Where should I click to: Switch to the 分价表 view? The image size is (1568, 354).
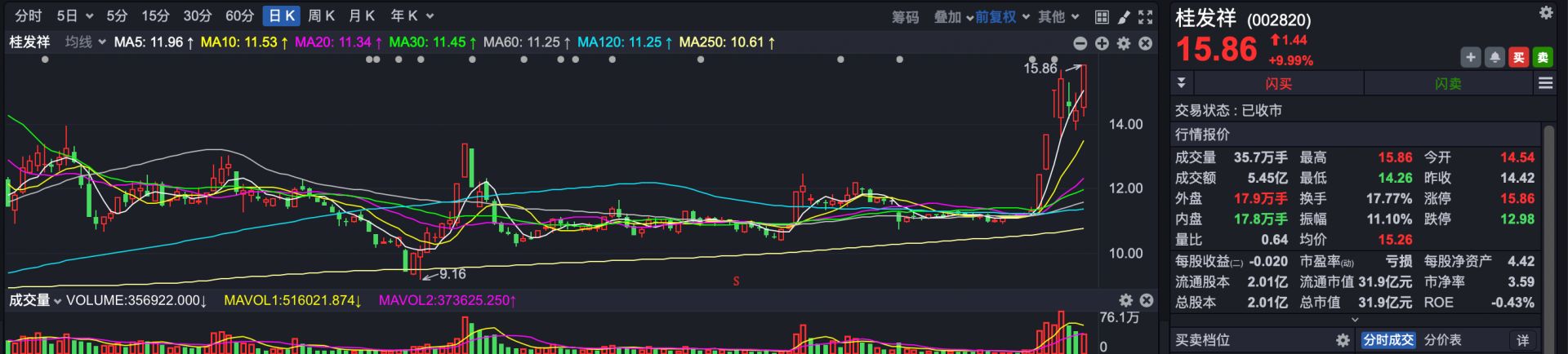(x=1442, y=340)
